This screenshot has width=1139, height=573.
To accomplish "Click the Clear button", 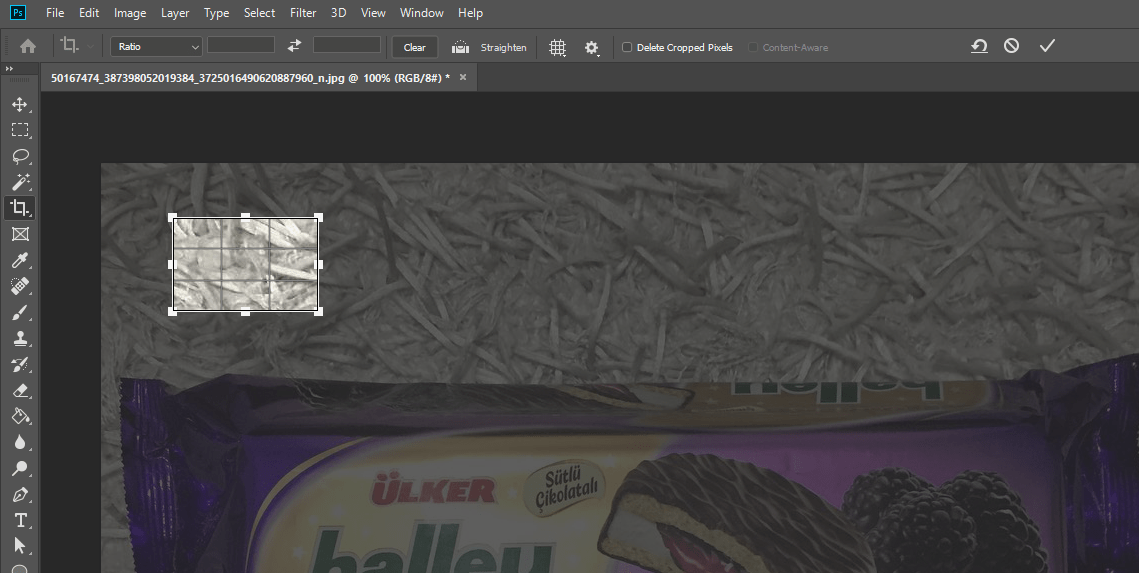I will coord(415,47).
